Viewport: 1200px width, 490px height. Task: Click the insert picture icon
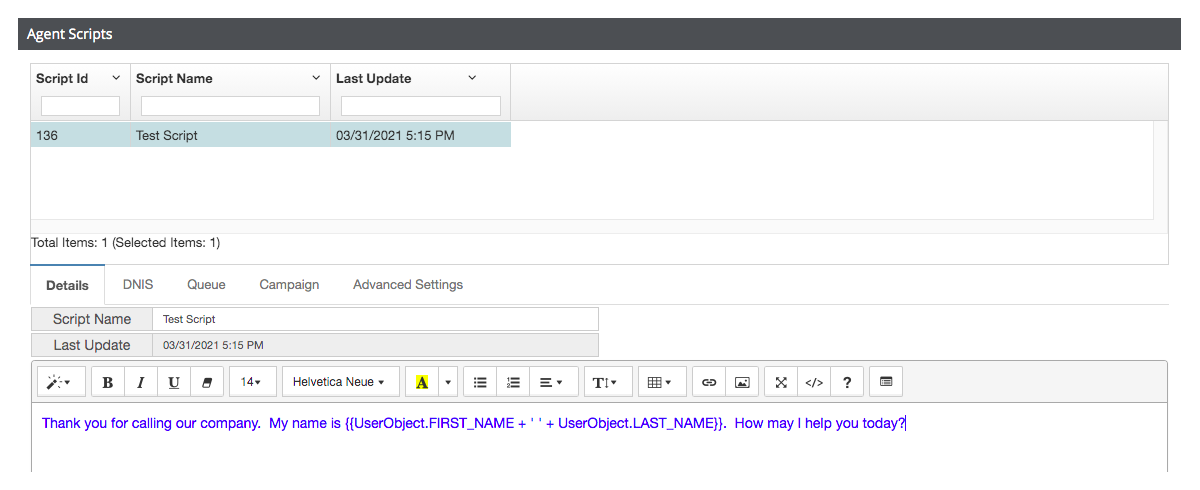pyautogui.click(x=742, y=382)
